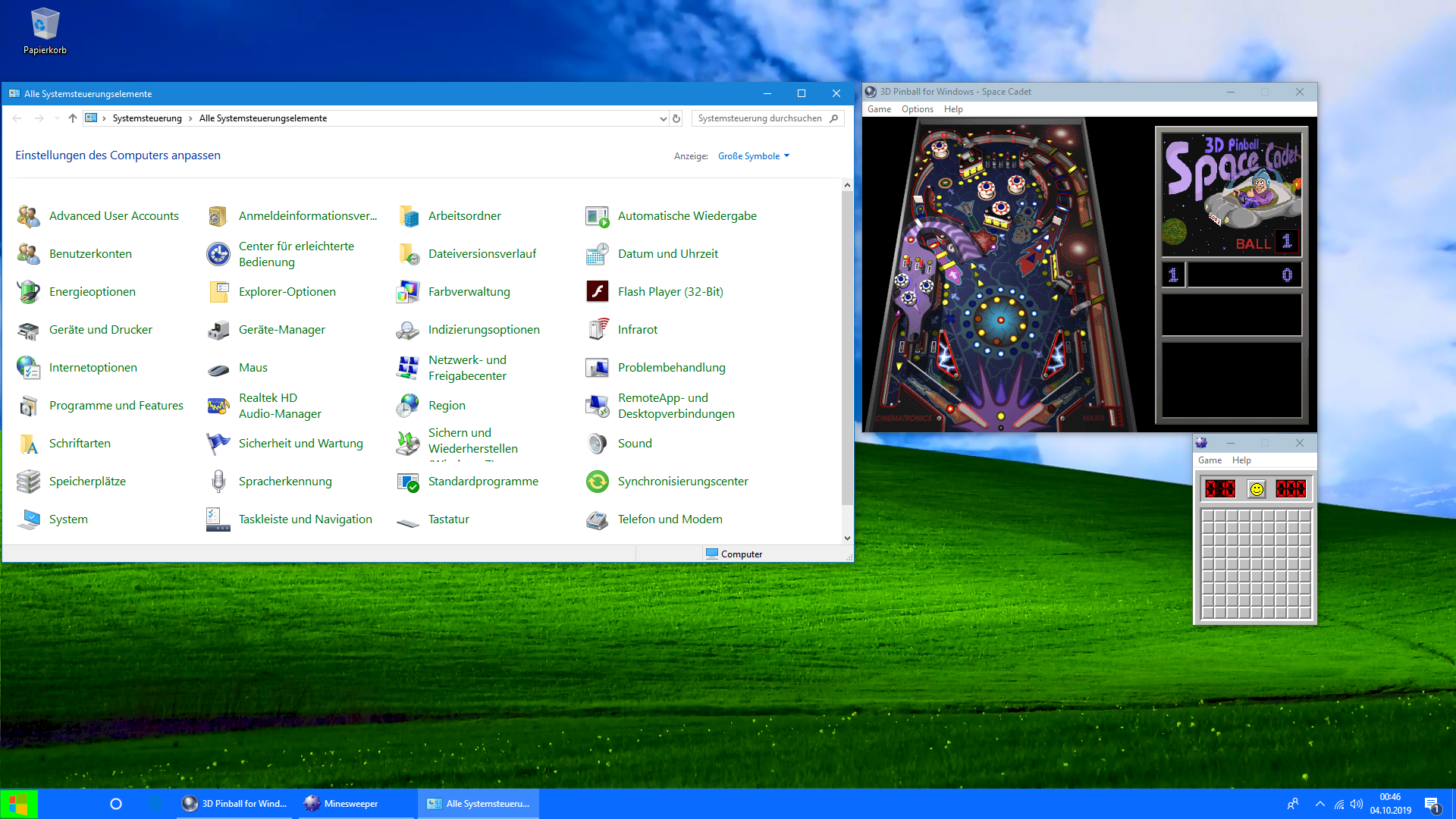Open the Datum und Uhrzeit link
This screenshot has width=1456, height=819.
(x=668, y=254)
